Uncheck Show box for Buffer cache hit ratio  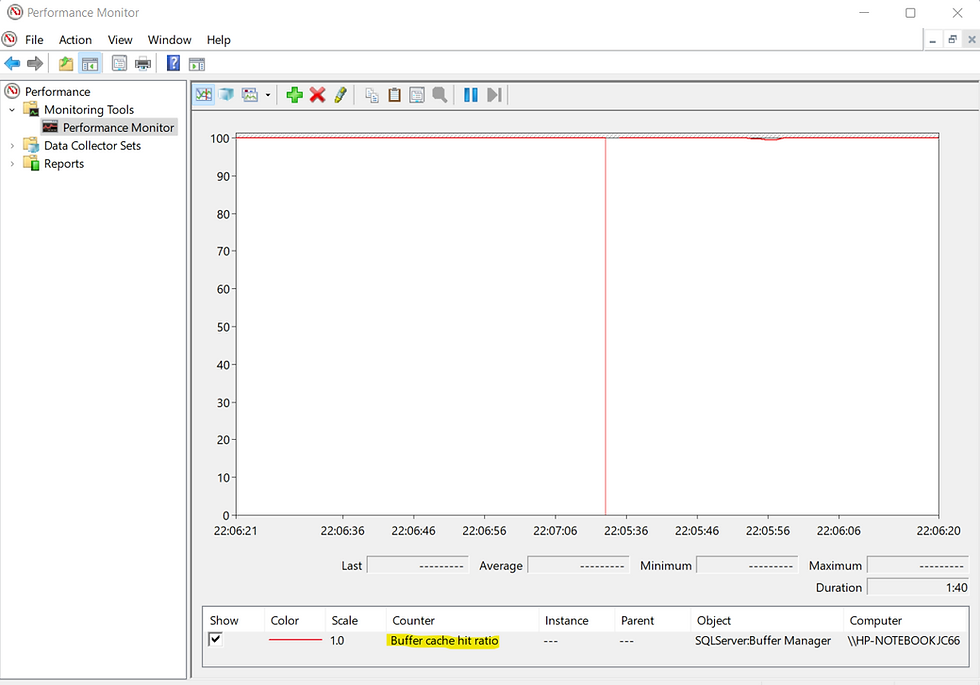click(x=216, y=639)
